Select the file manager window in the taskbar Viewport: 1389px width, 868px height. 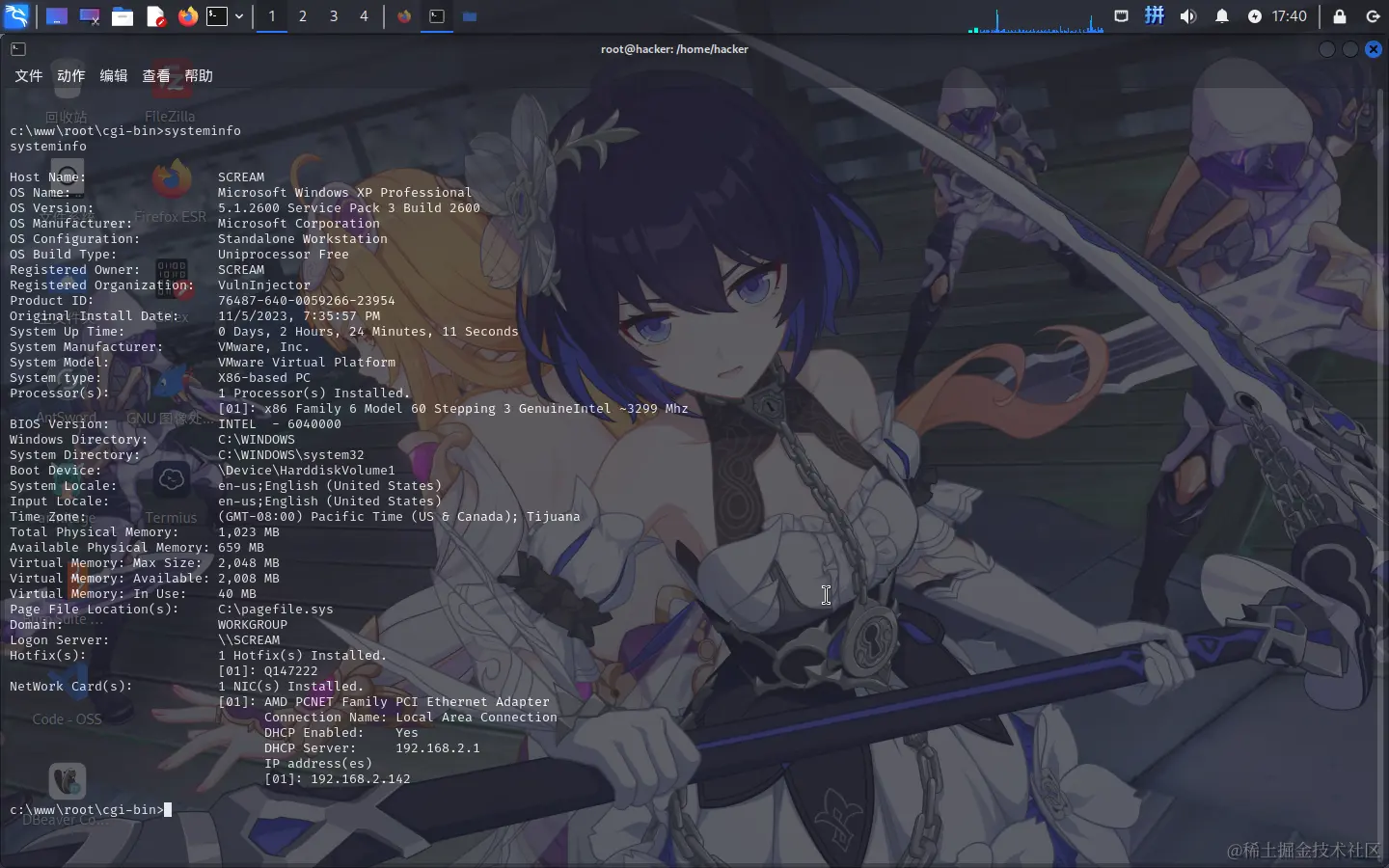[470, 16]
